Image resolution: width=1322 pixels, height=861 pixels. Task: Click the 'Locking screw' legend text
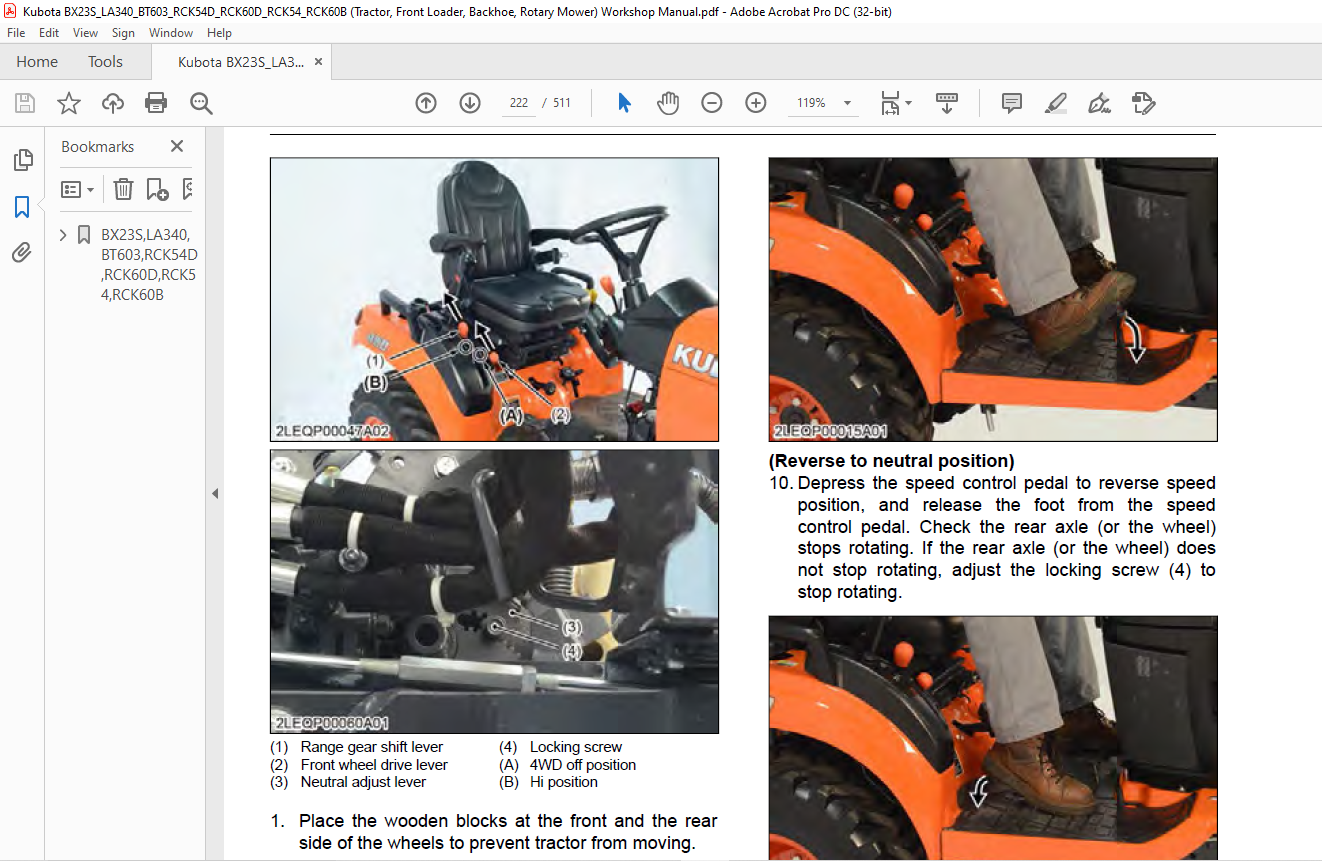point(576,747)
